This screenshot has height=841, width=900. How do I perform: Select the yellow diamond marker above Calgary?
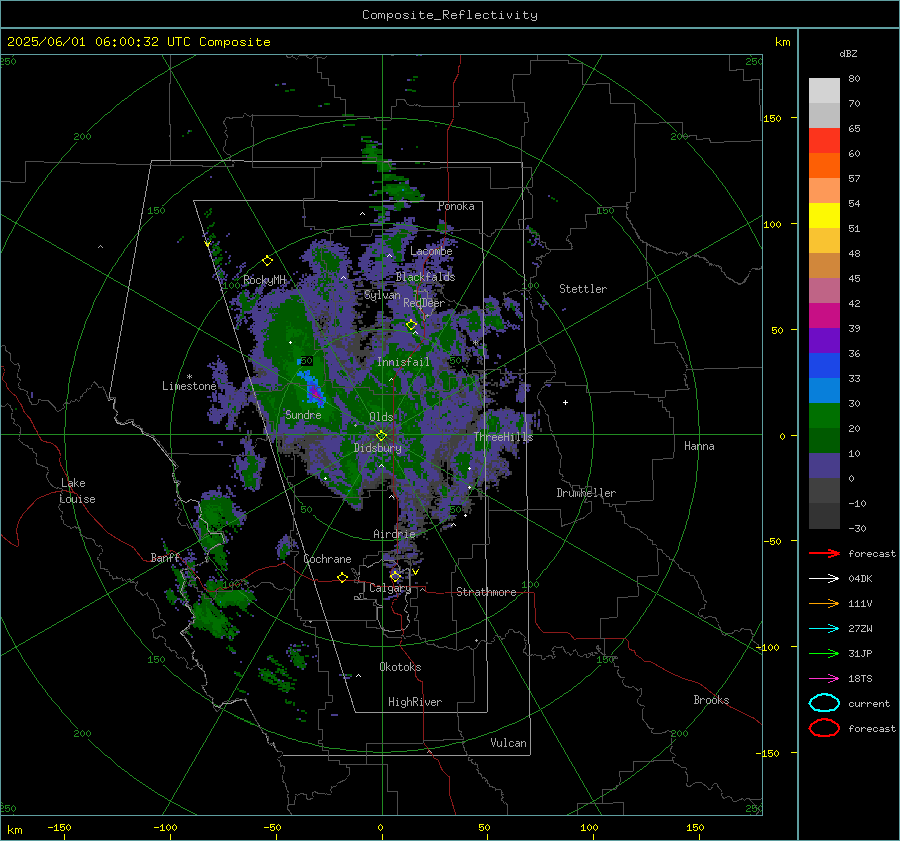[395, 576]
